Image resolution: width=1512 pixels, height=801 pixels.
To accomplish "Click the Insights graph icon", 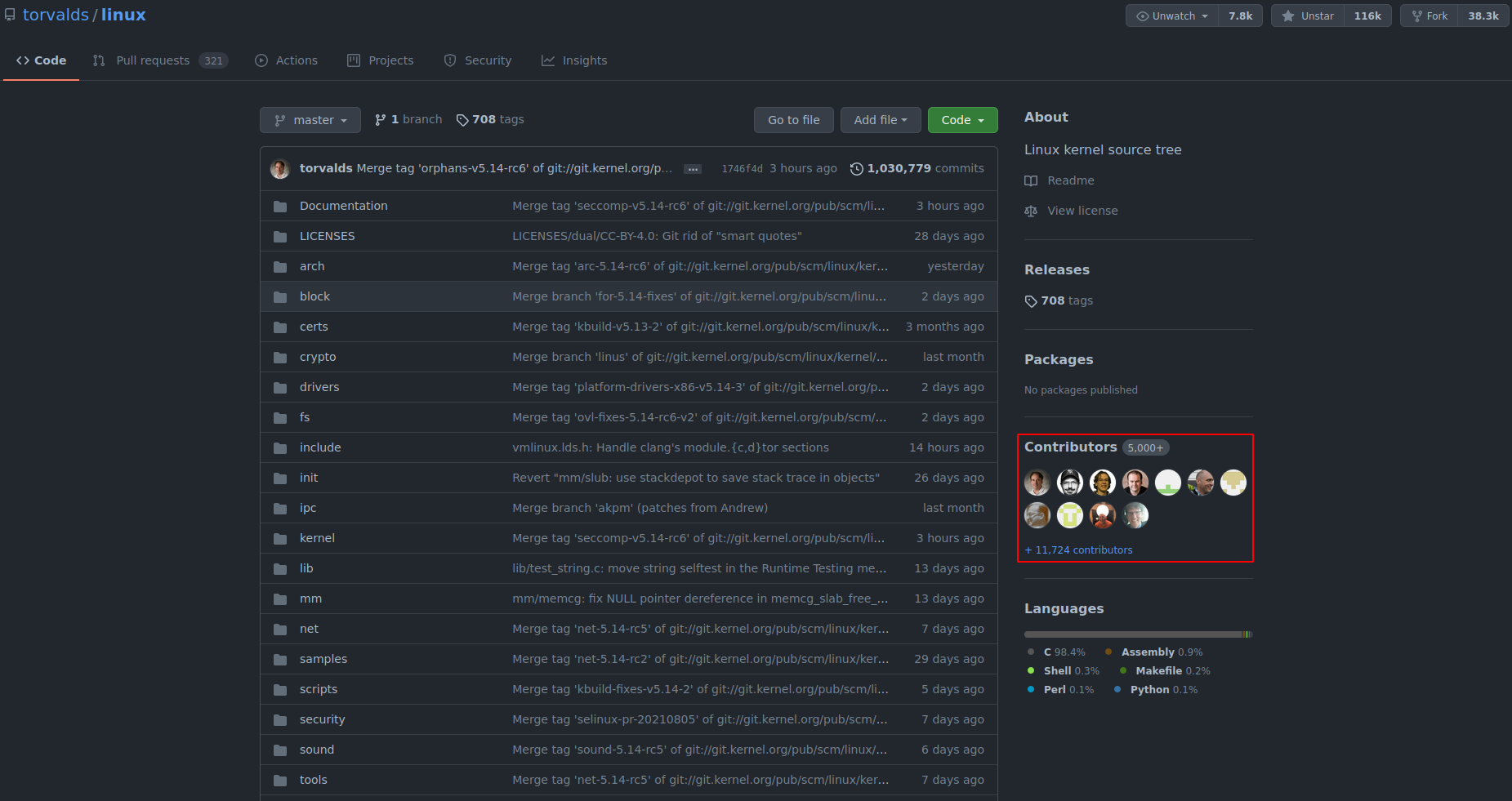I will click(548, 60).
